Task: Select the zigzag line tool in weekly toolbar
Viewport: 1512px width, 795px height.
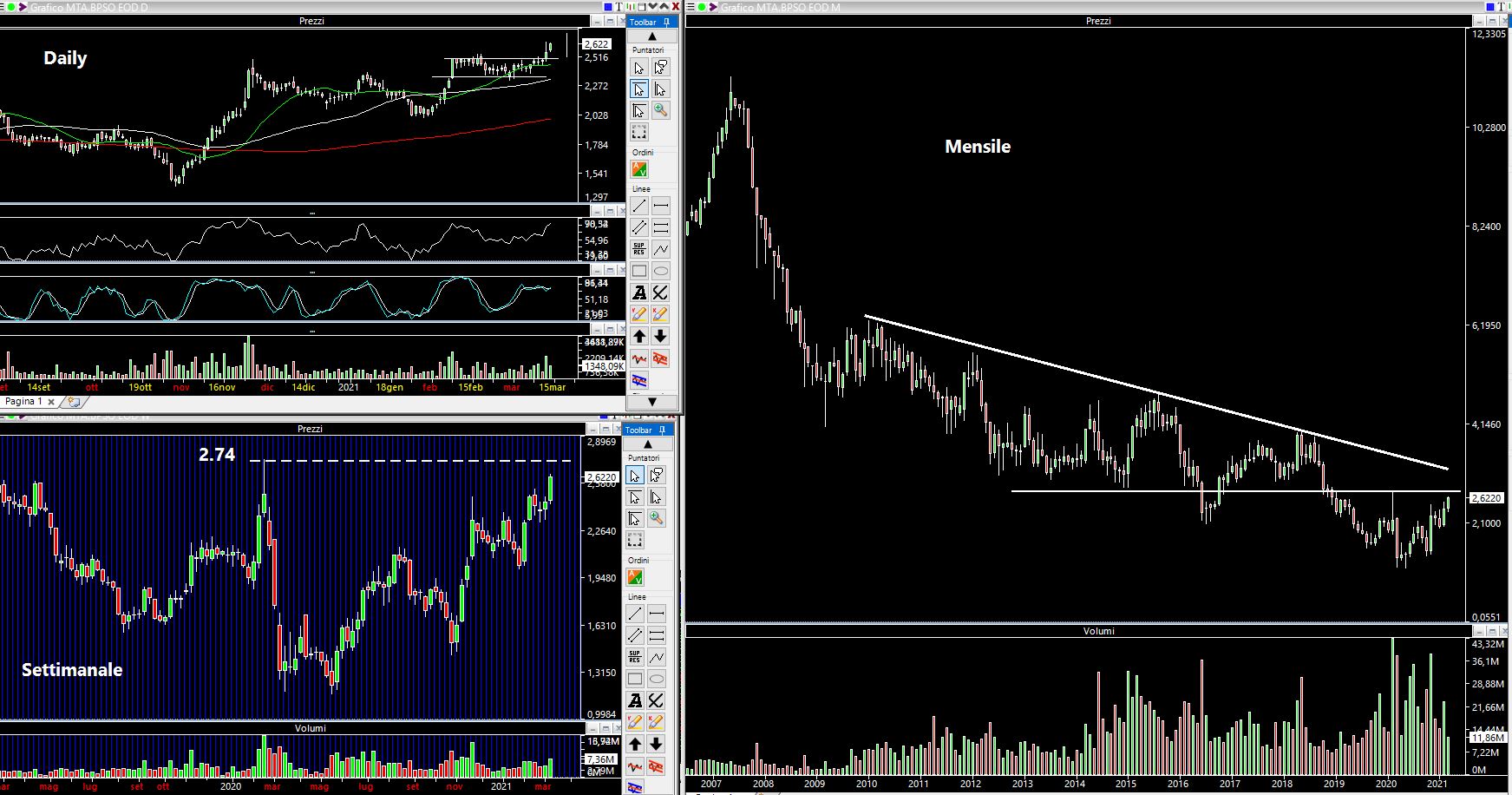Action: click(657, 657)
